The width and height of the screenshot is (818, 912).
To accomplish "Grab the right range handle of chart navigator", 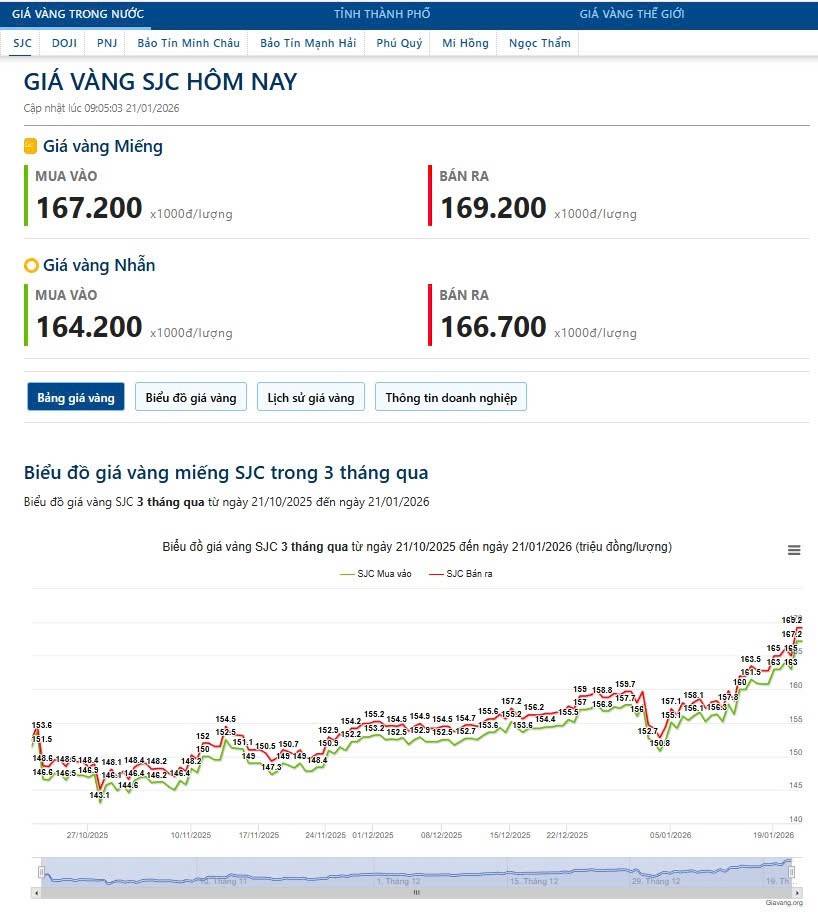I will (791, 871).
